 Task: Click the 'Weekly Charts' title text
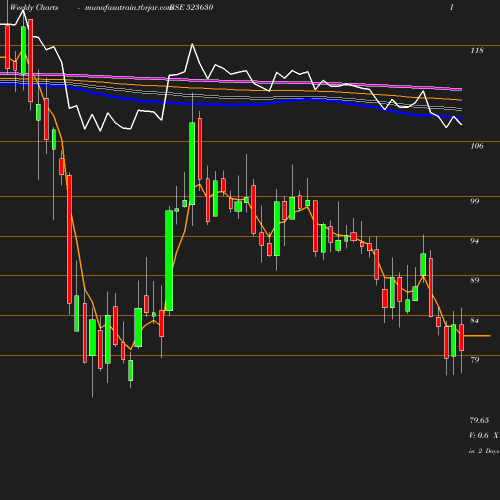pos(34,7)
